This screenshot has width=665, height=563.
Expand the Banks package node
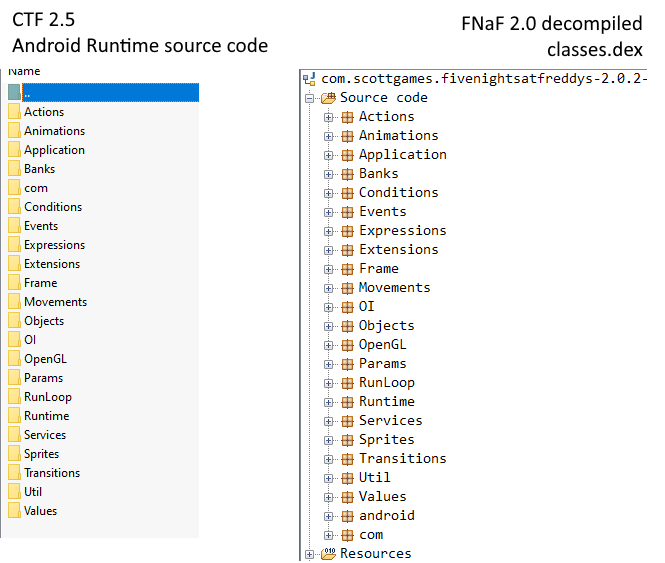(x=328, y=174)
